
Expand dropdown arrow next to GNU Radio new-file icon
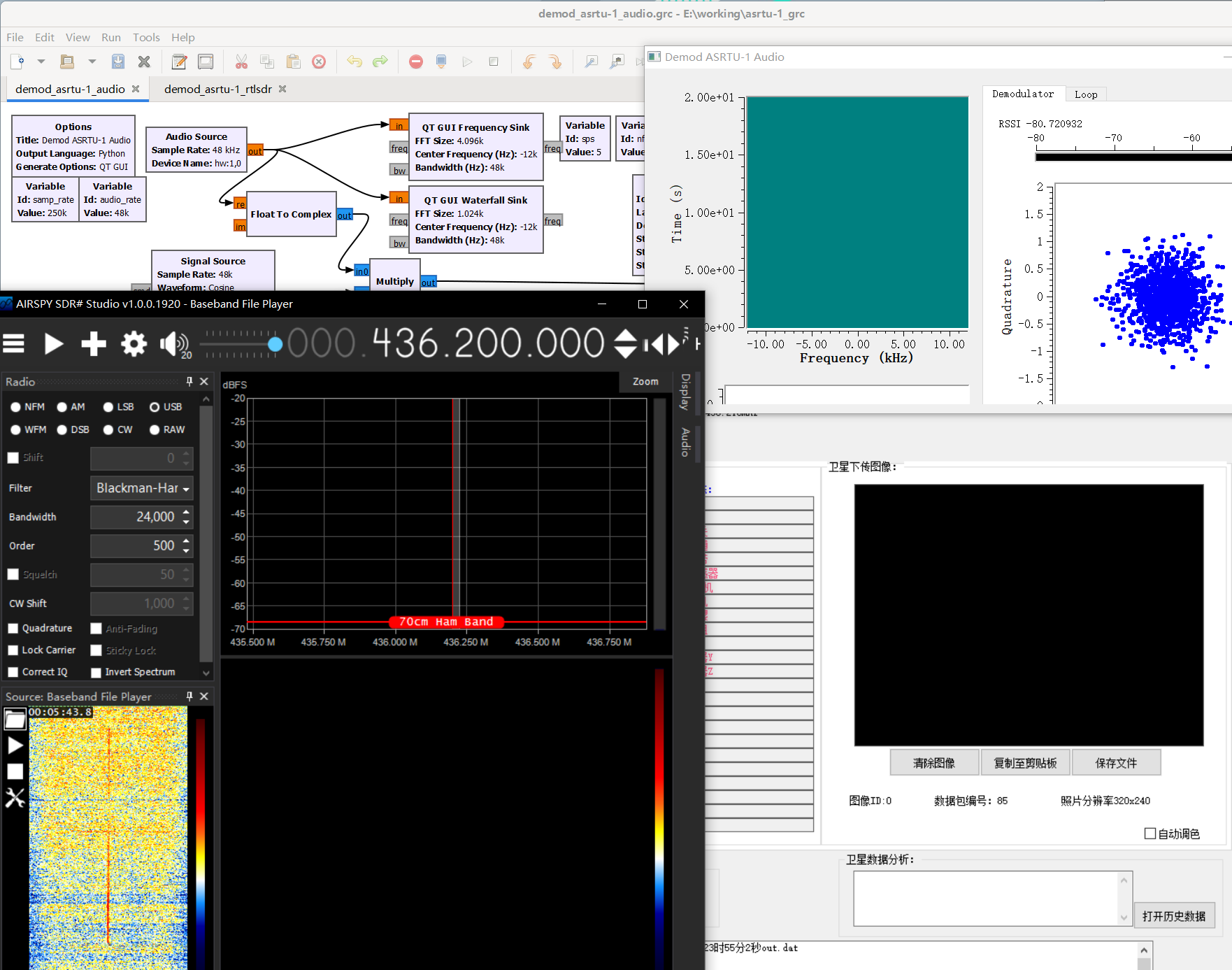[41, 62]
